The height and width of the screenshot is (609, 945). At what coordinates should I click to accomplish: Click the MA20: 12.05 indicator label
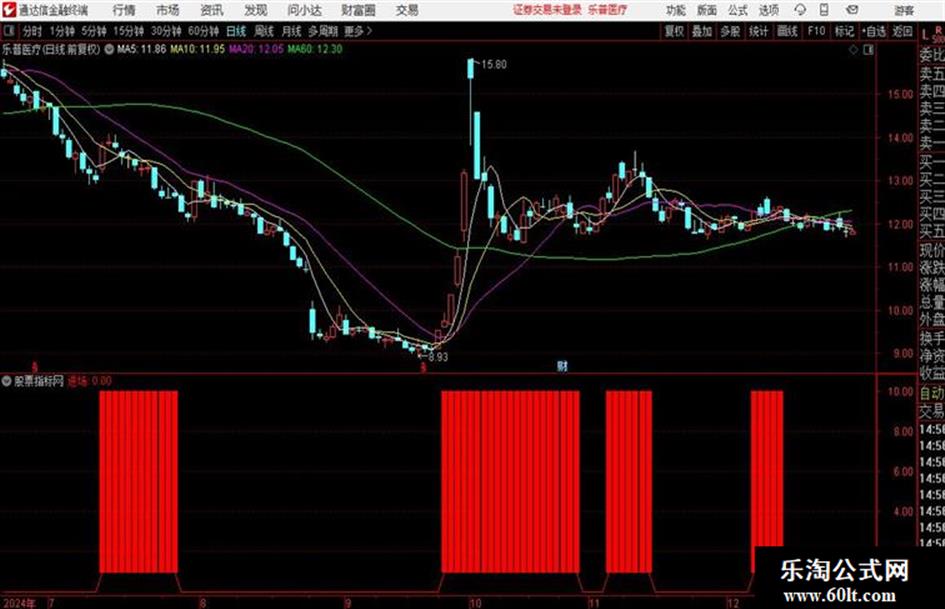tap(256, 49)
